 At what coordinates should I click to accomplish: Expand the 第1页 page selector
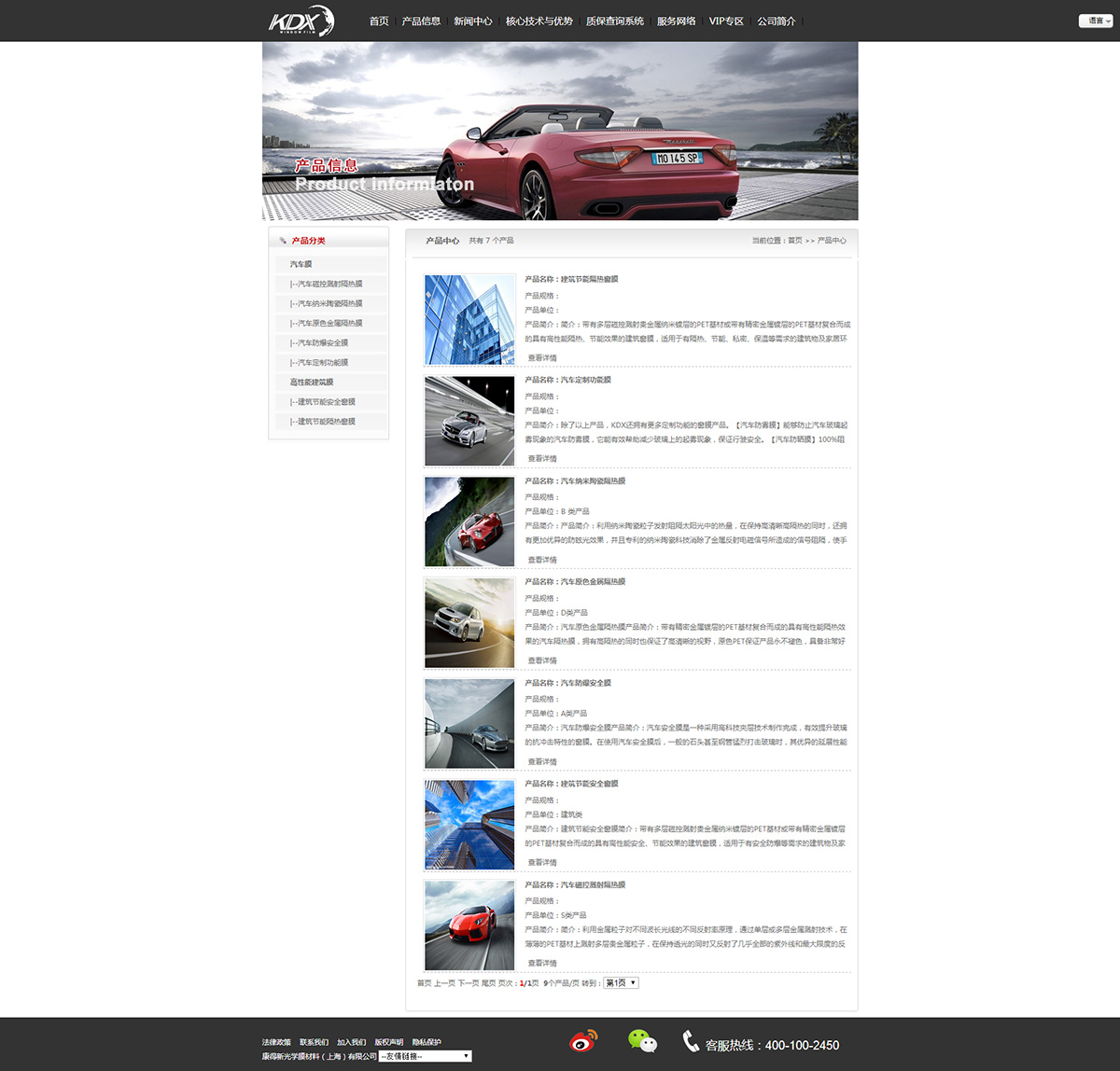[x=621, y=983]
